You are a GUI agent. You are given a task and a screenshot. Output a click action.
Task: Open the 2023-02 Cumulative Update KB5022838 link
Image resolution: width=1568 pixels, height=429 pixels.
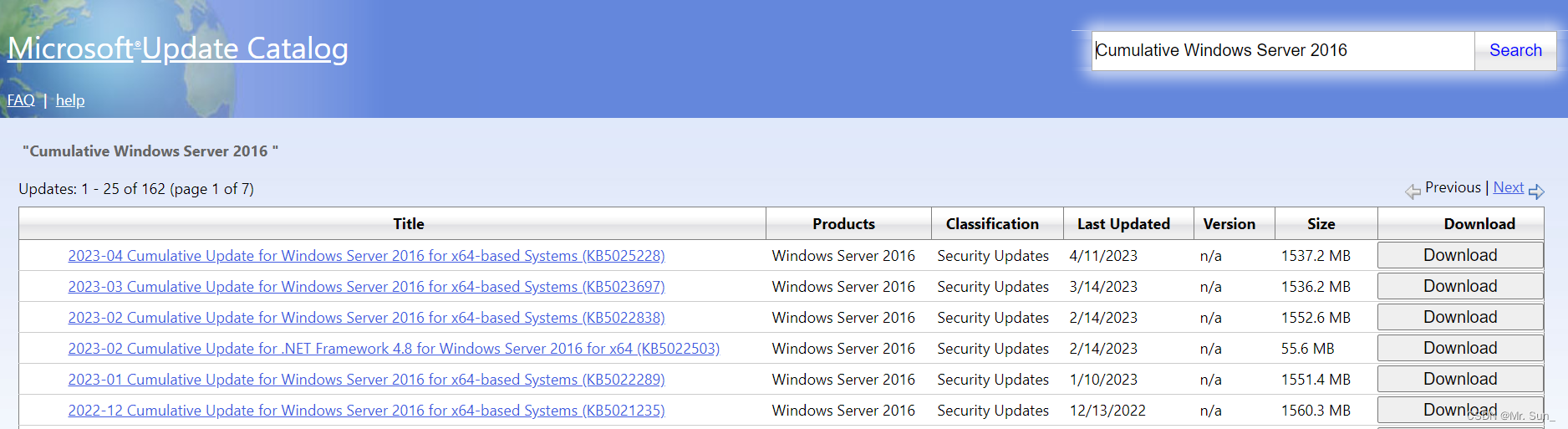point(366,318)
